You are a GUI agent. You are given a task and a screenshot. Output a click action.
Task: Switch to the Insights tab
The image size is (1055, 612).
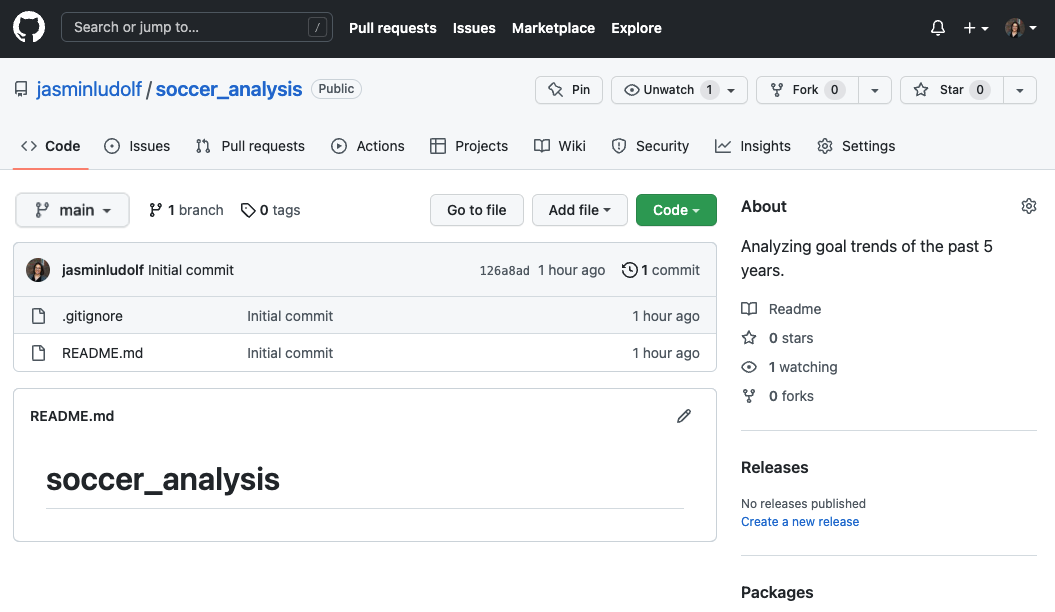click(753, 146)
